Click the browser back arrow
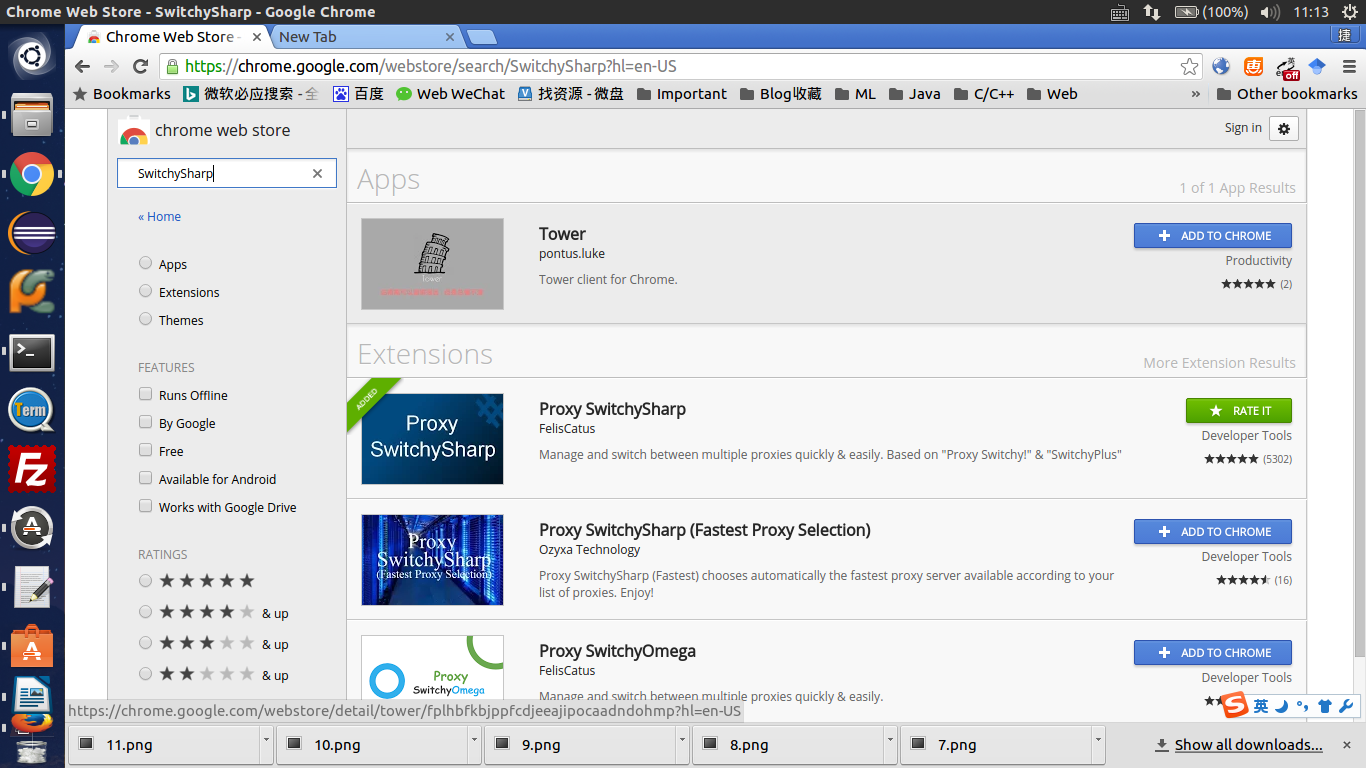 click(83, 67)
